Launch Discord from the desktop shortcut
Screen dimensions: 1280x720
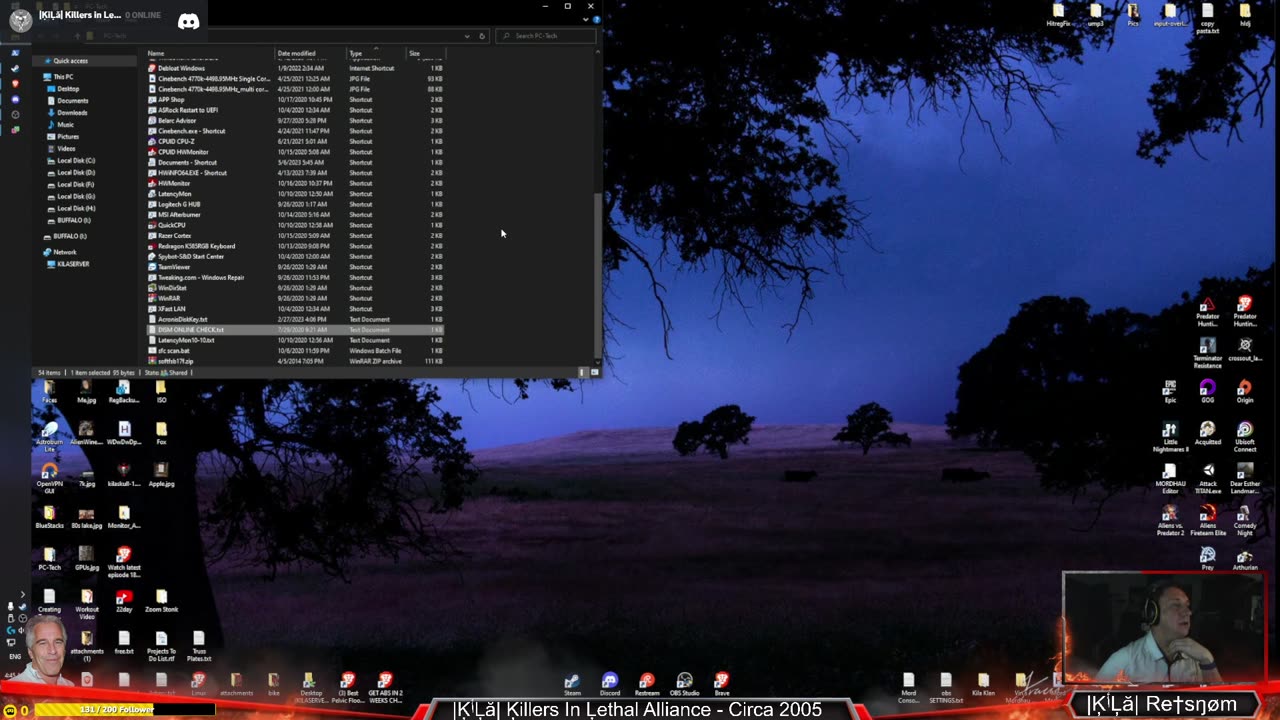click(x=610, y=684)
